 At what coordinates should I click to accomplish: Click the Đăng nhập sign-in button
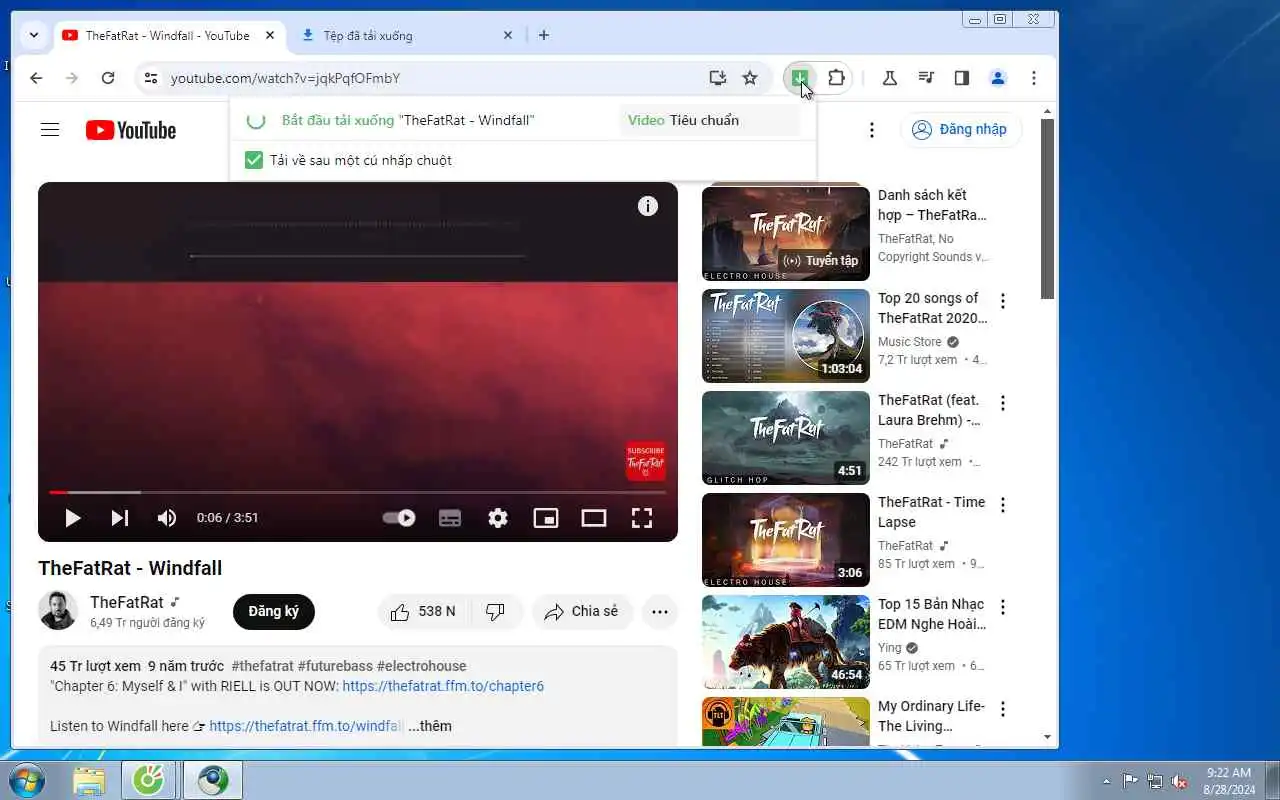tap(961, 130)
